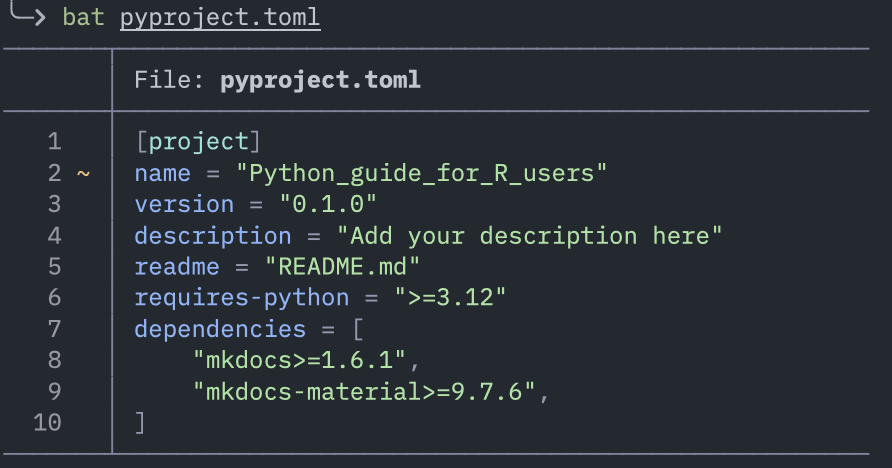Click the [project] table header

click(x=198, y=142)
